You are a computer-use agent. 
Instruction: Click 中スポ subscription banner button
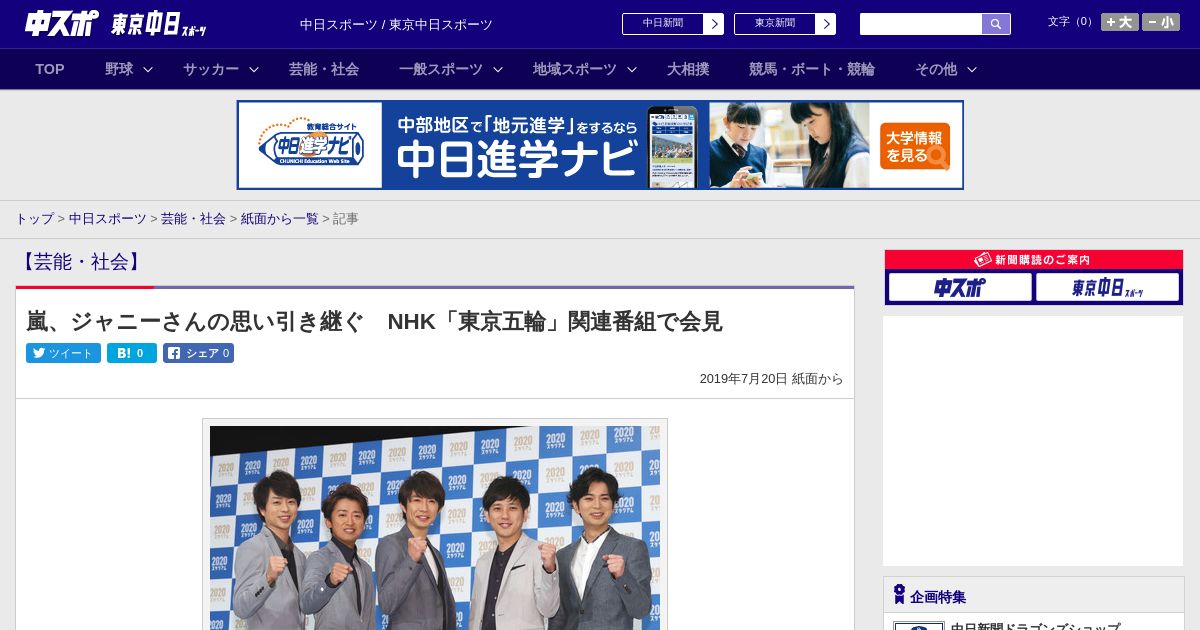(x=960, y=287)
